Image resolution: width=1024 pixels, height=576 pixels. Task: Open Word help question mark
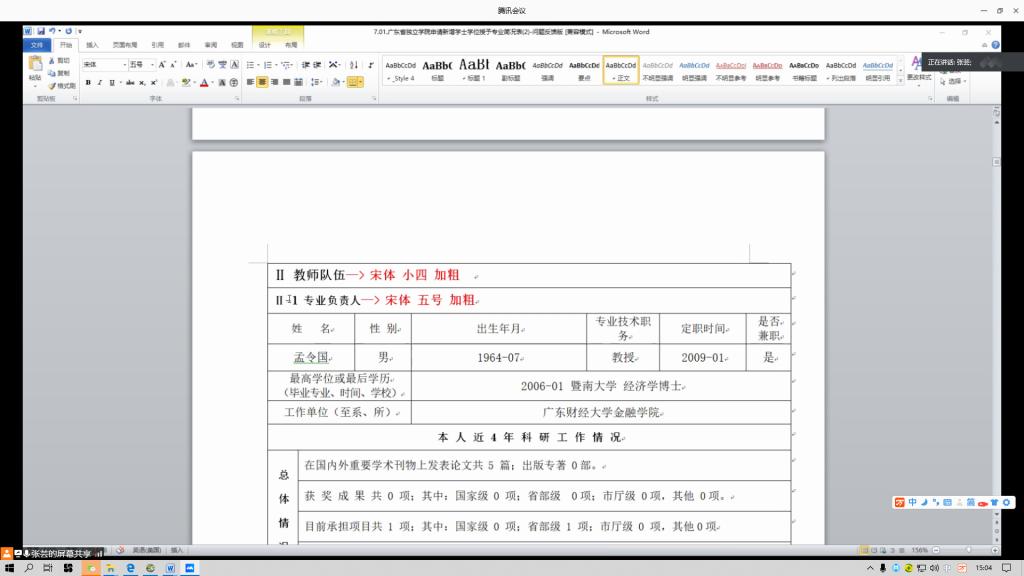(995, 45)
